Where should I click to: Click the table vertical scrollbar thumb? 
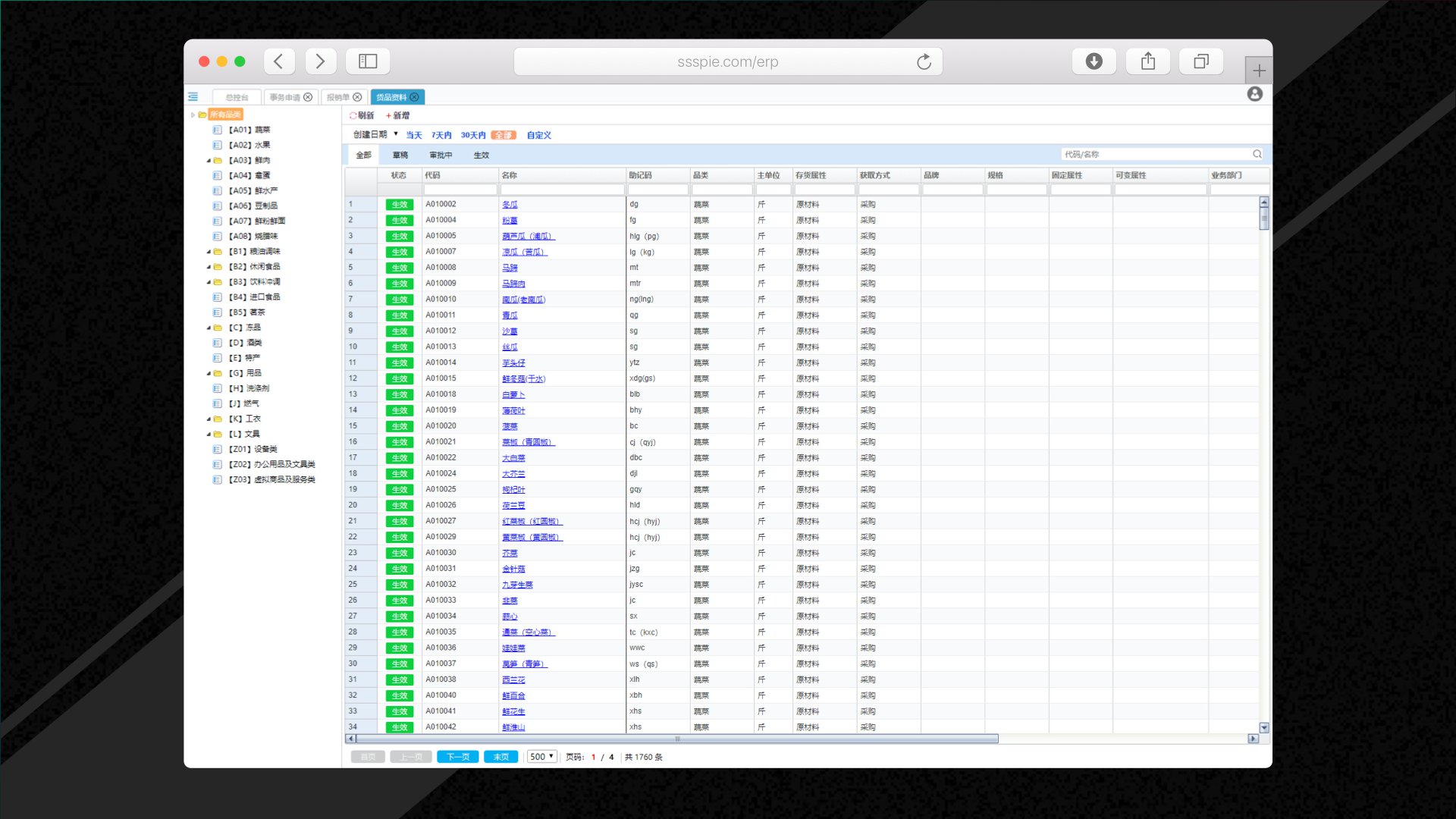(x=1264, y=218)
